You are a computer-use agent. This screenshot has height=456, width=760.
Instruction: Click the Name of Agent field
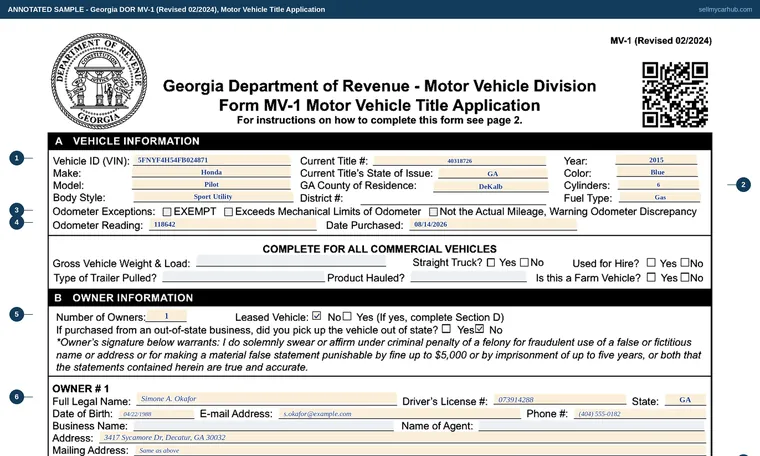tap(591, 426)
